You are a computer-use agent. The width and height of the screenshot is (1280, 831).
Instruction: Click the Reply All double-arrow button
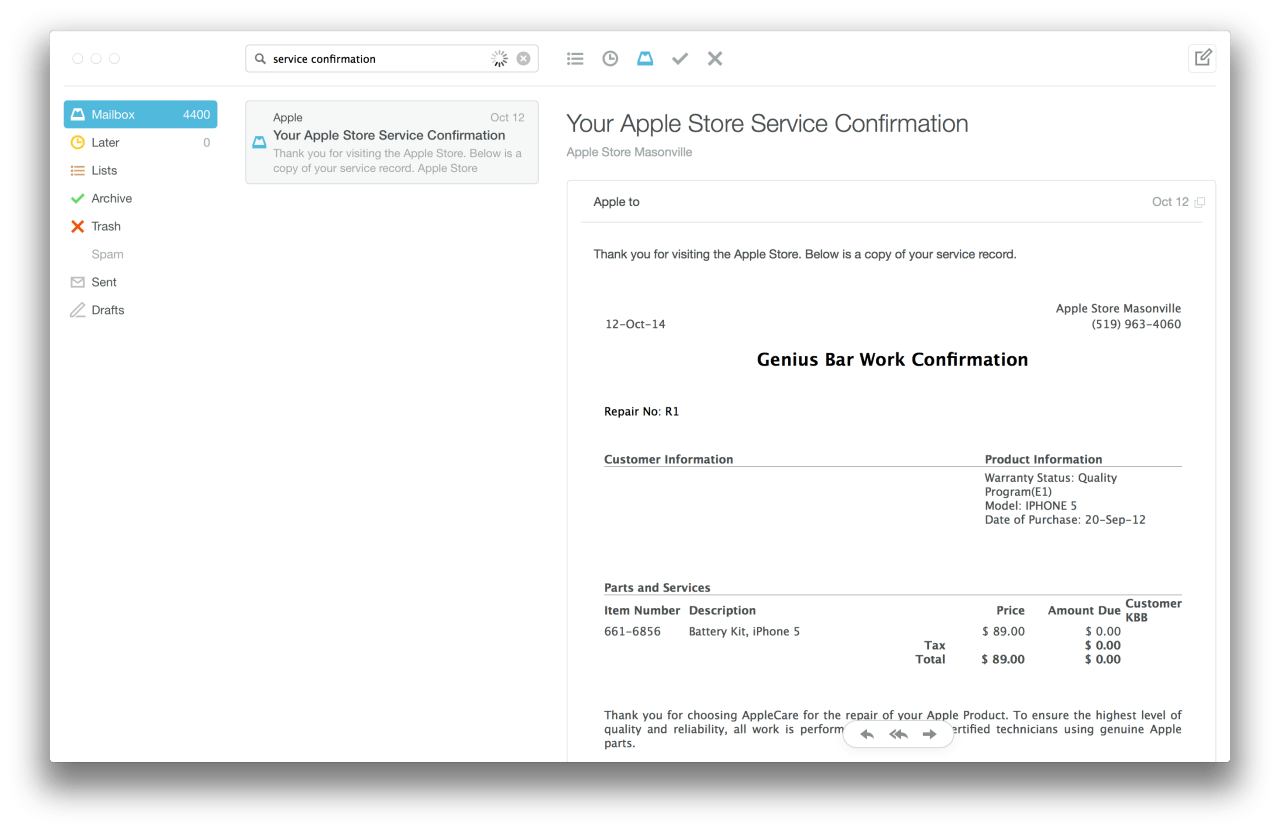click(x=898, y=734)
